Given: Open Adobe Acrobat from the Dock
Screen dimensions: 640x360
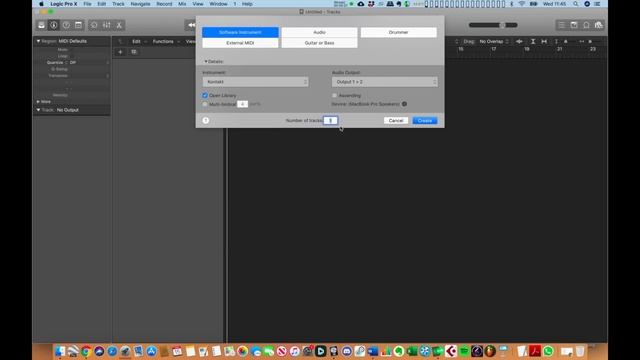Looking at the screenshot, I should (535, 351).
